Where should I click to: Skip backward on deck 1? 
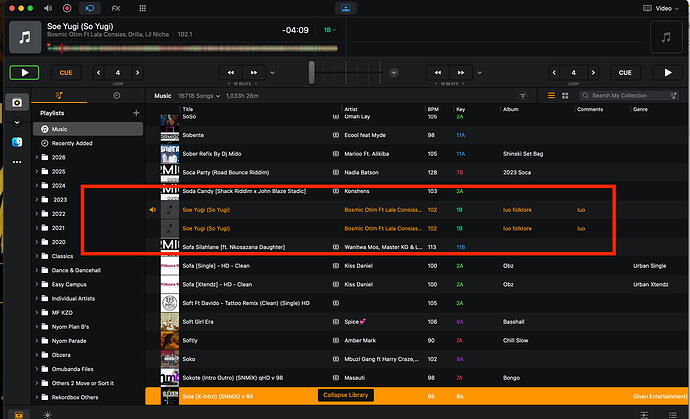click(231, 73)
